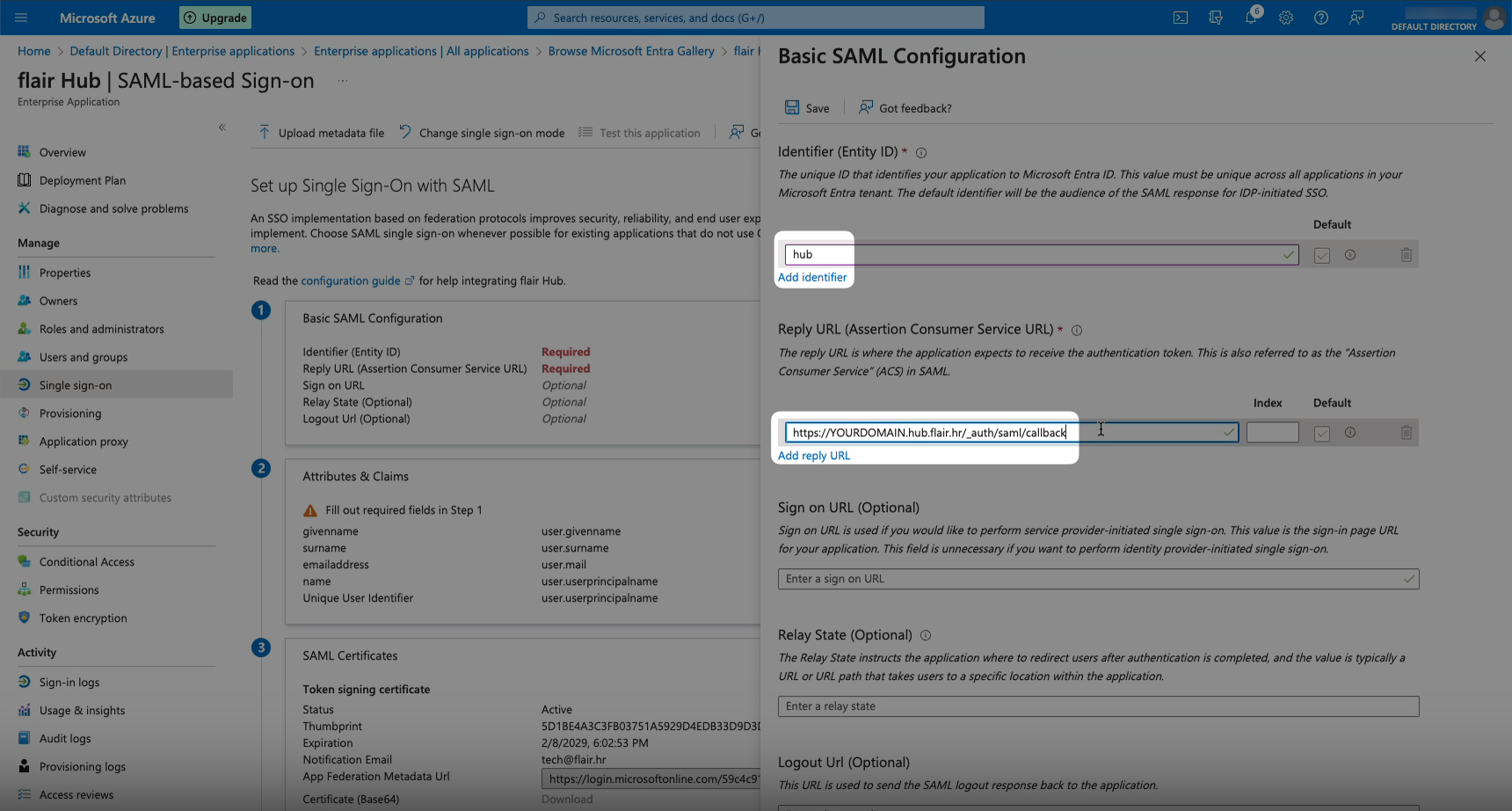Open the account menu in top right
The width and height of the screenshot is (1512, 811).
pyautogui.click(x=1493, y=18)
